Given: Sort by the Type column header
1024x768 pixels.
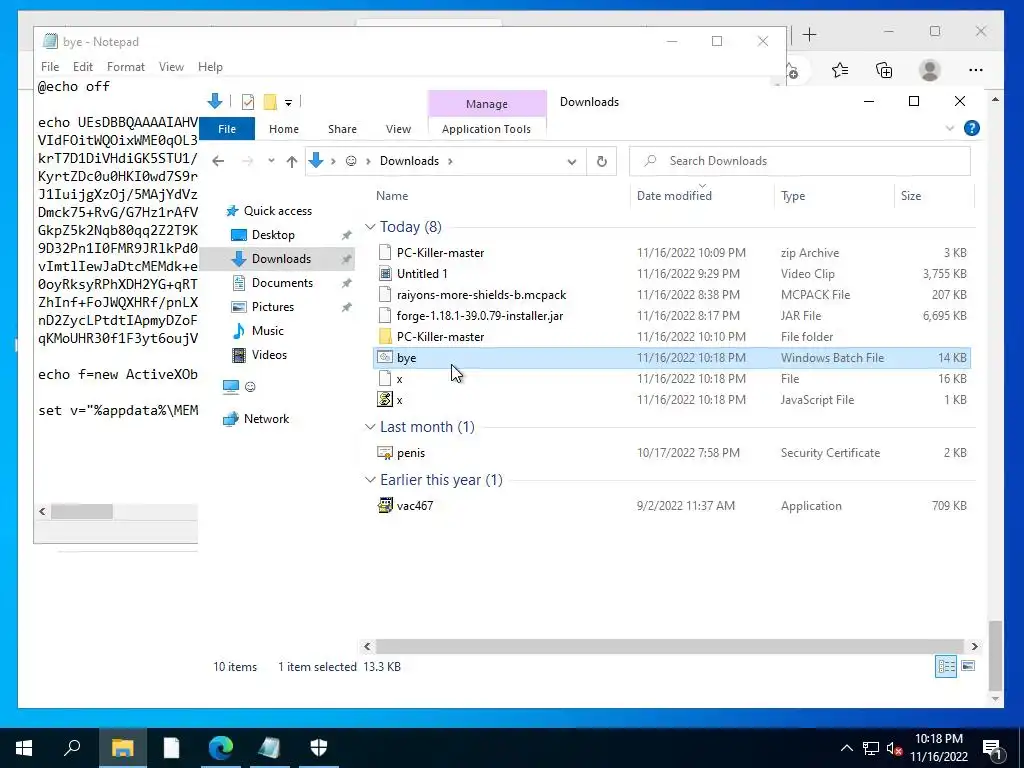Looking at the screenshot, I should (x=793, y=196).
